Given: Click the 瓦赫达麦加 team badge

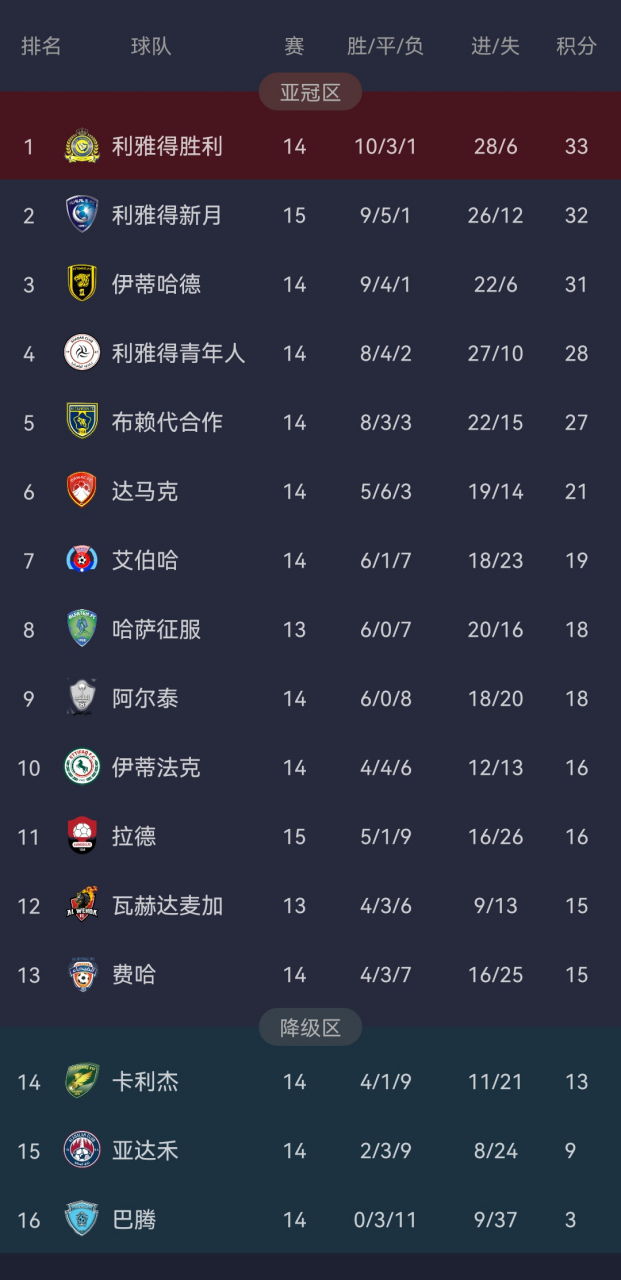Looking at the screenshot, I should point(82,905).
